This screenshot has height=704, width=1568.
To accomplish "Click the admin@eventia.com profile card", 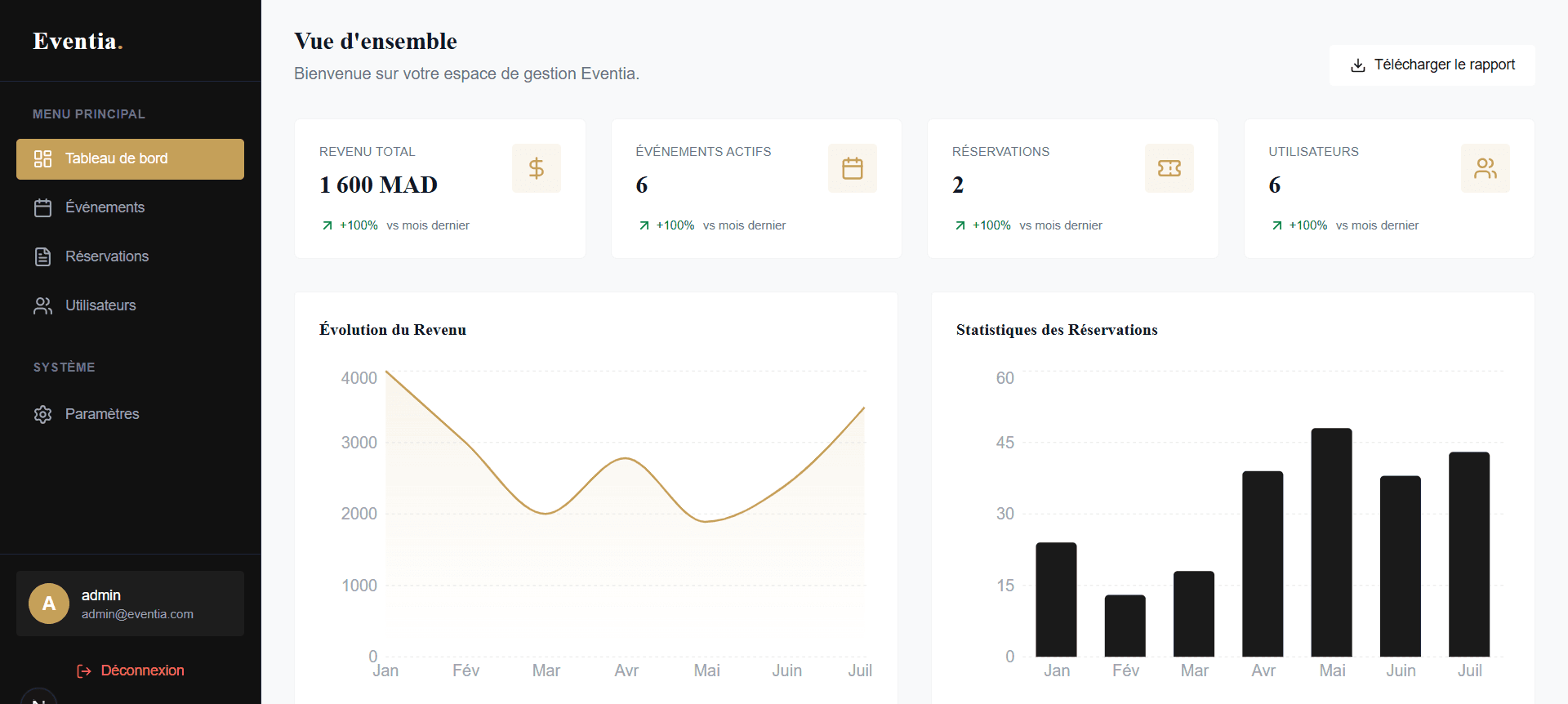I will pyautogui.click(x=130, y=604).
